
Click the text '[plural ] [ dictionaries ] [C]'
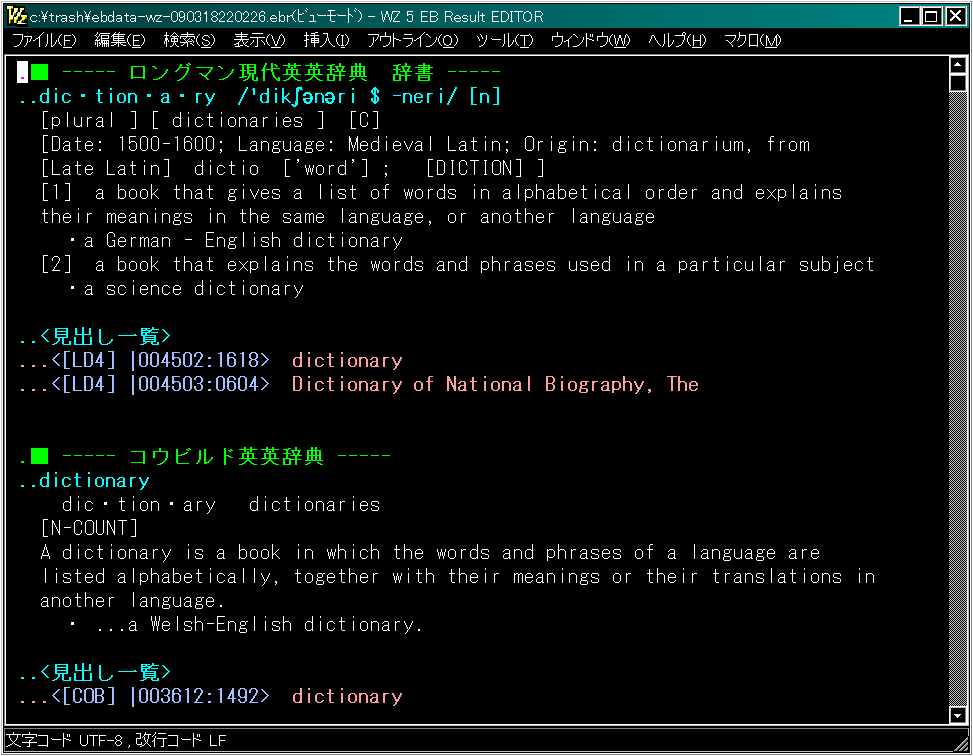210,120
